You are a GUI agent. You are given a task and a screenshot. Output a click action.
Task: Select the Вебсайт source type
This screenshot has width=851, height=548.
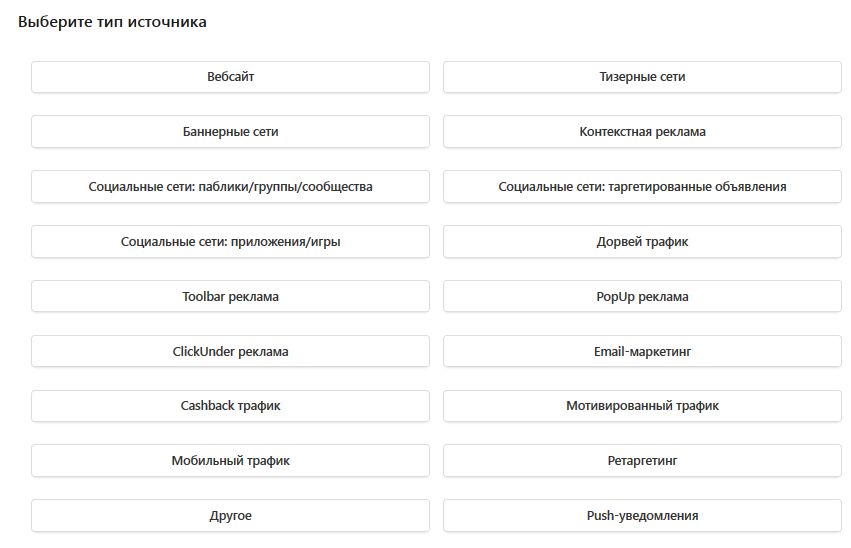(x=230, y=77)
